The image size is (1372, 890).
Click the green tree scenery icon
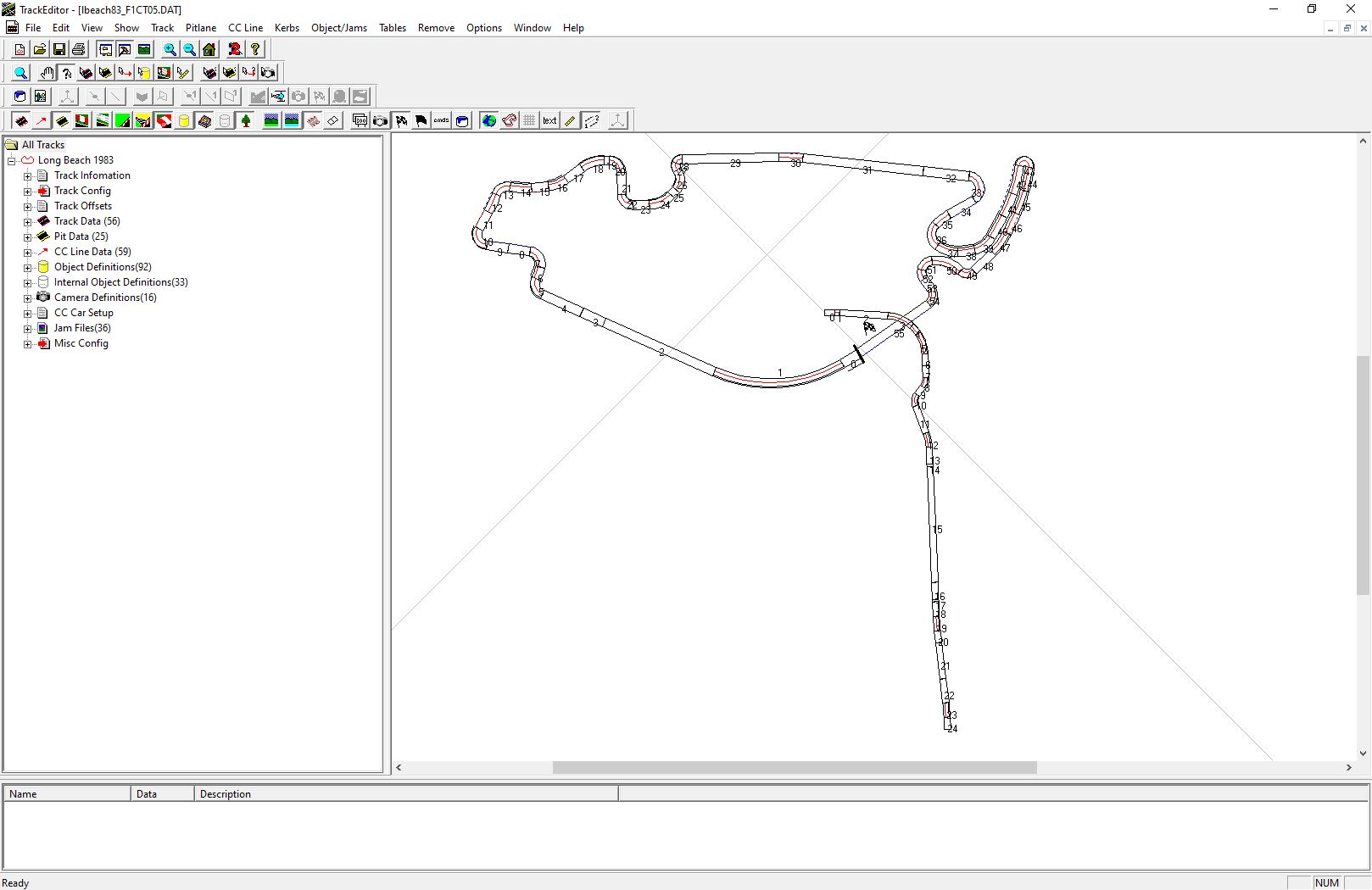coord(246,121)
